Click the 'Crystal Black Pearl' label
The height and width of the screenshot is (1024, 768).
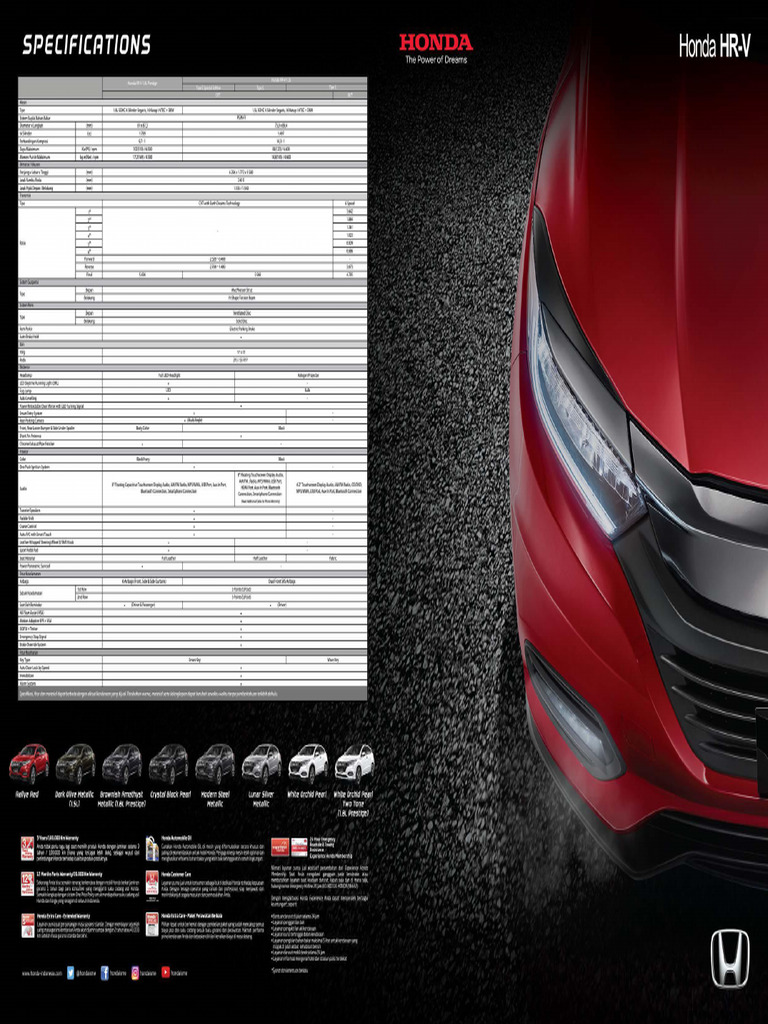[170, 795]
